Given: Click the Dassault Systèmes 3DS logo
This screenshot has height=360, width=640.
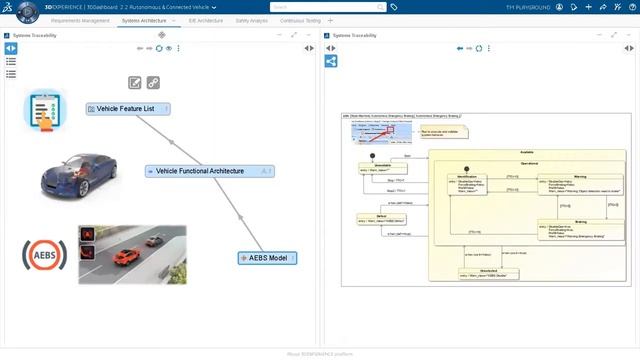Looking at the screenshot, I should coord(7,7).
